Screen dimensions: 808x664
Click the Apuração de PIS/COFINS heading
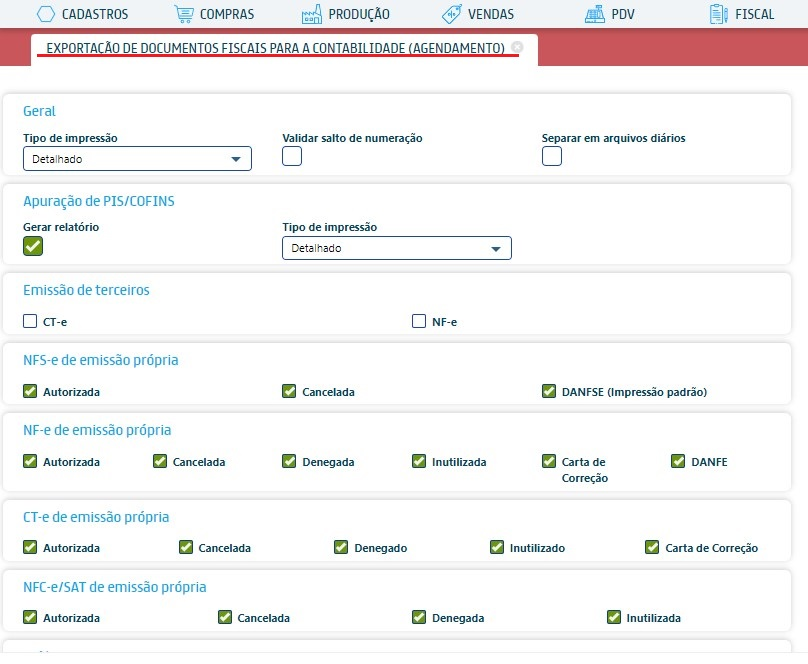click(99, 201)
